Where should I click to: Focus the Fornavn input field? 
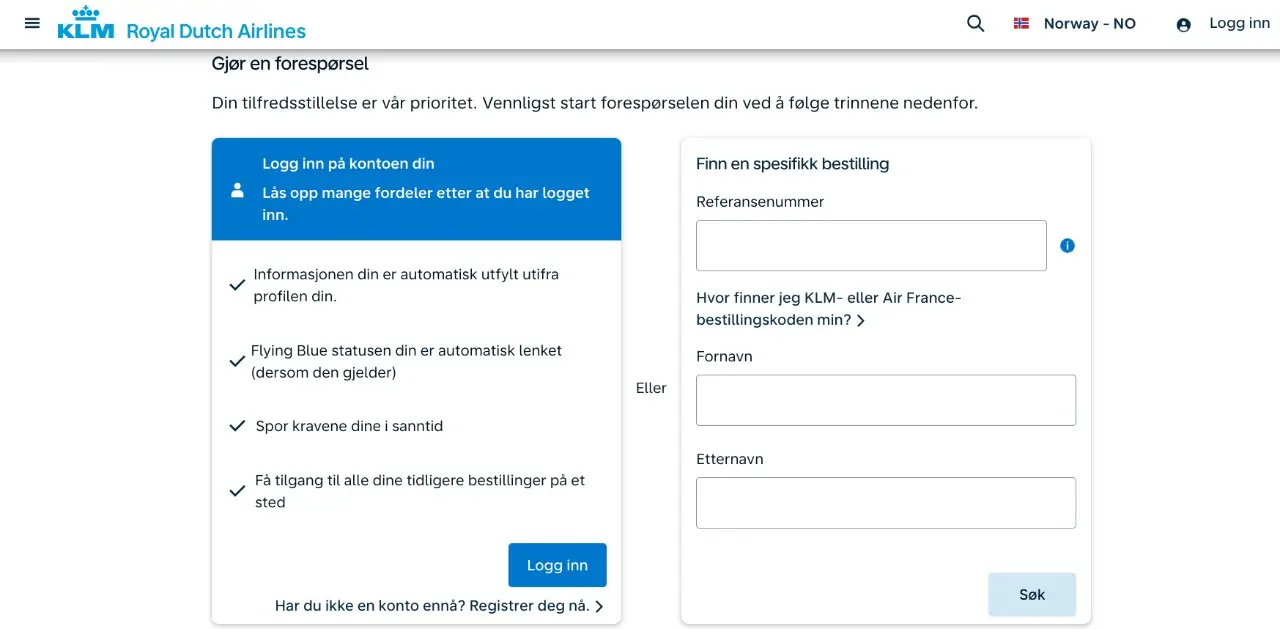click(x=886, y=400)
